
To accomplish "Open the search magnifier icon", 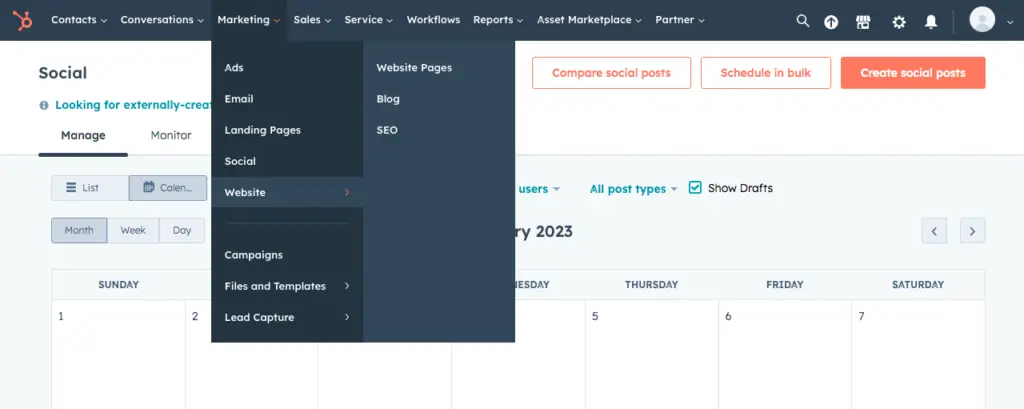I will tap(803, 21).
